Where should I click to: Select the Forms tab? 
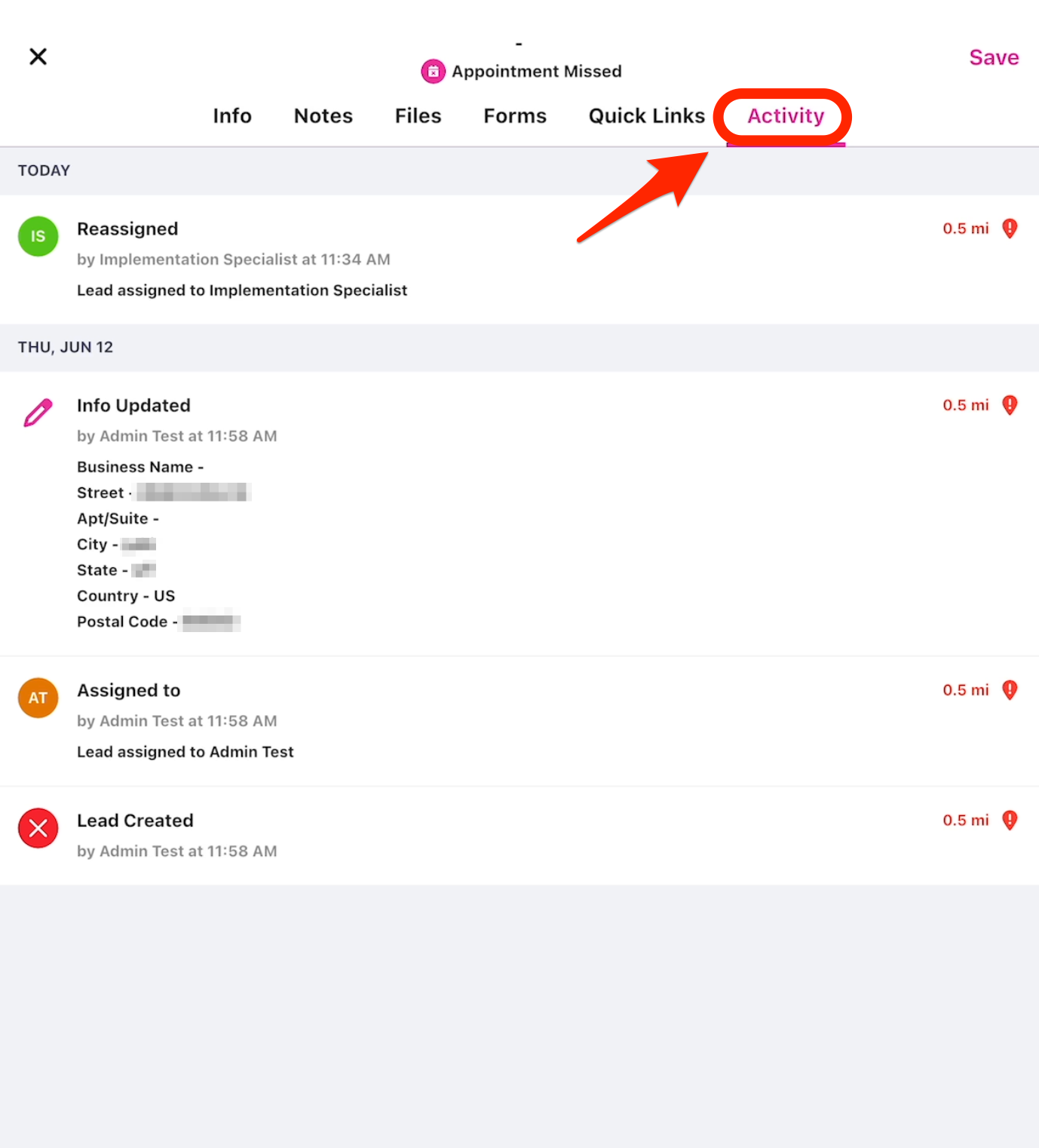[515, 116]
